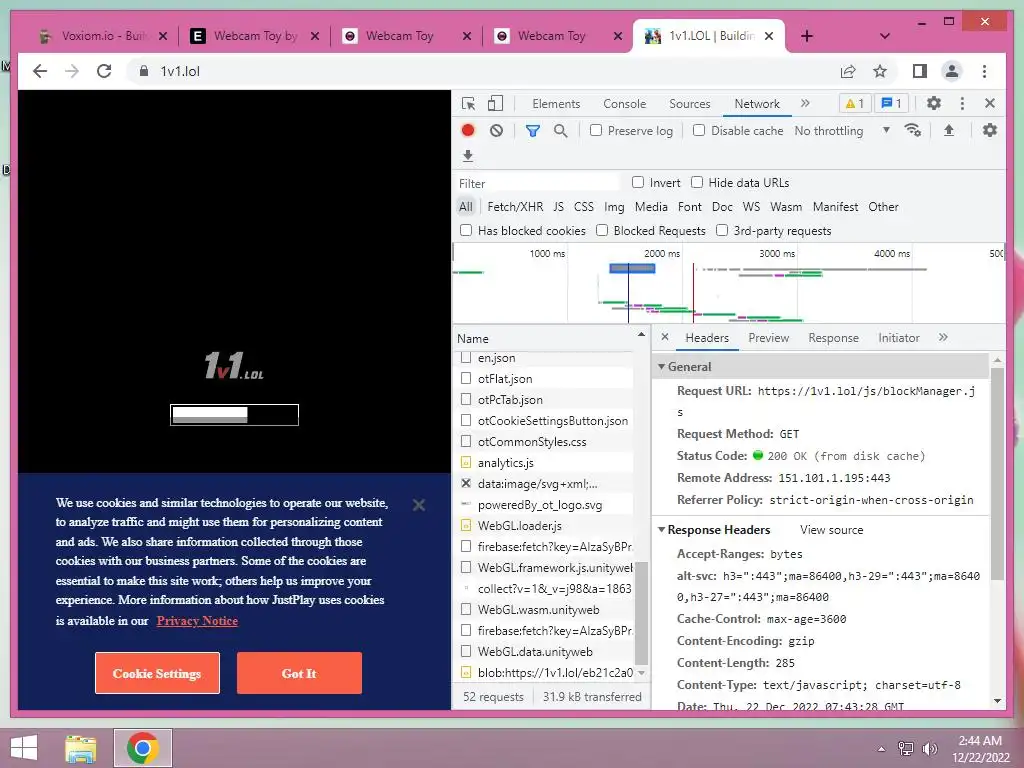
Task: Switch to the Sources panel
Action: pyautogui.click(x=690, y=103)
